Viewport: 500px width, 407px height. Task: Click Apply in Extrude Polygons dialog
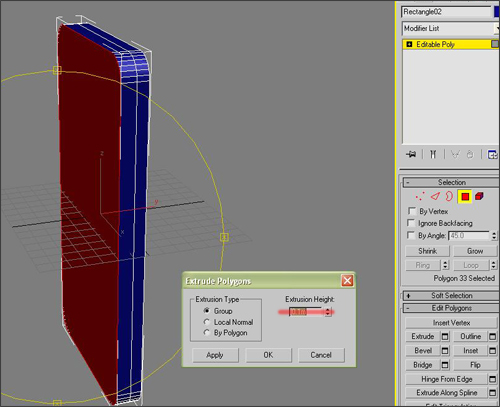215,355
